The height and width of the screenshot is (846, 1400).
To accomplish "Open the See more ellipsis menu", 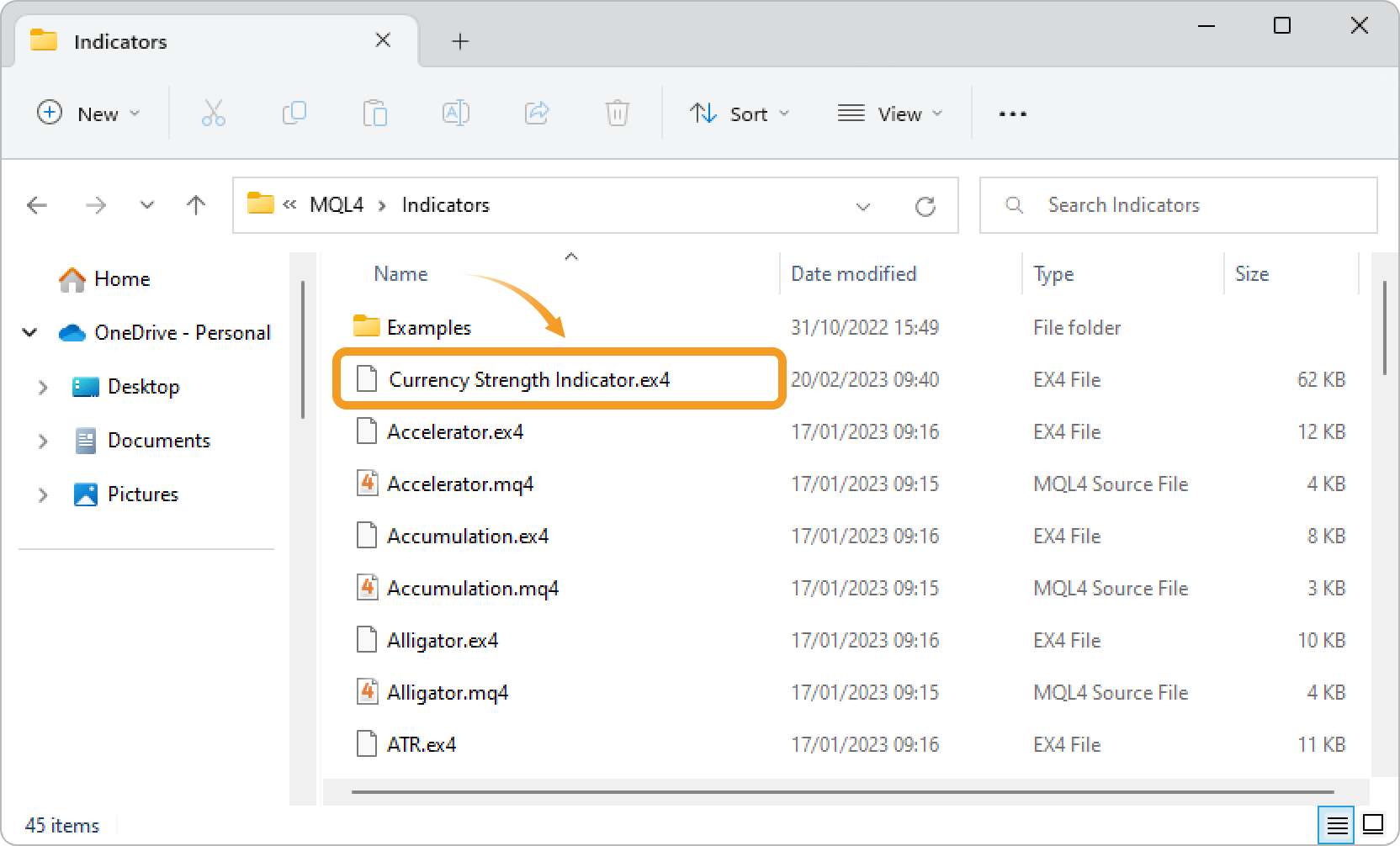I will coord(1012,114).
